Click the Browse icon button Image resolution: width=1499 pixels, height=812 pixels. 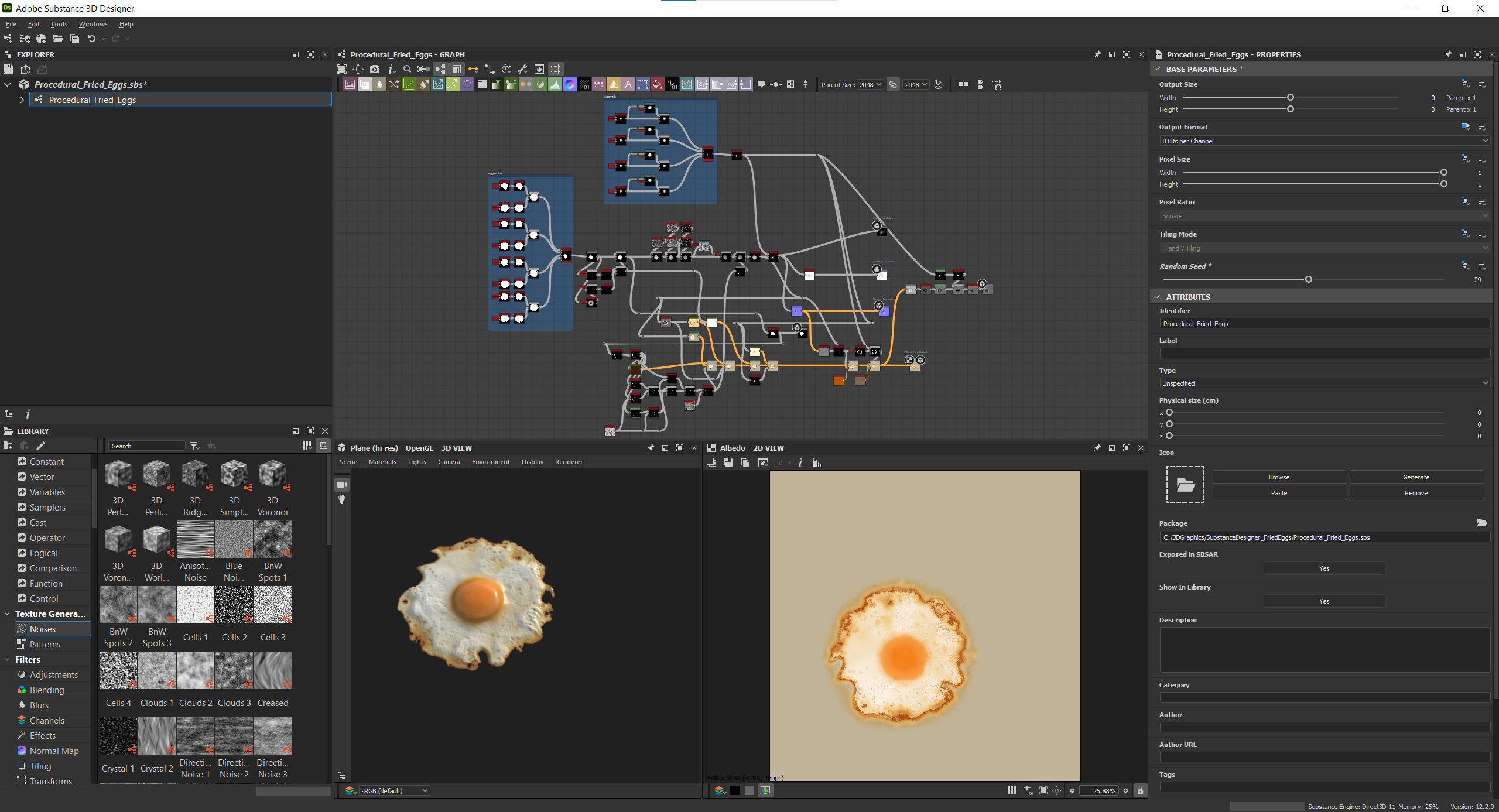click(x=1279, y=477)
